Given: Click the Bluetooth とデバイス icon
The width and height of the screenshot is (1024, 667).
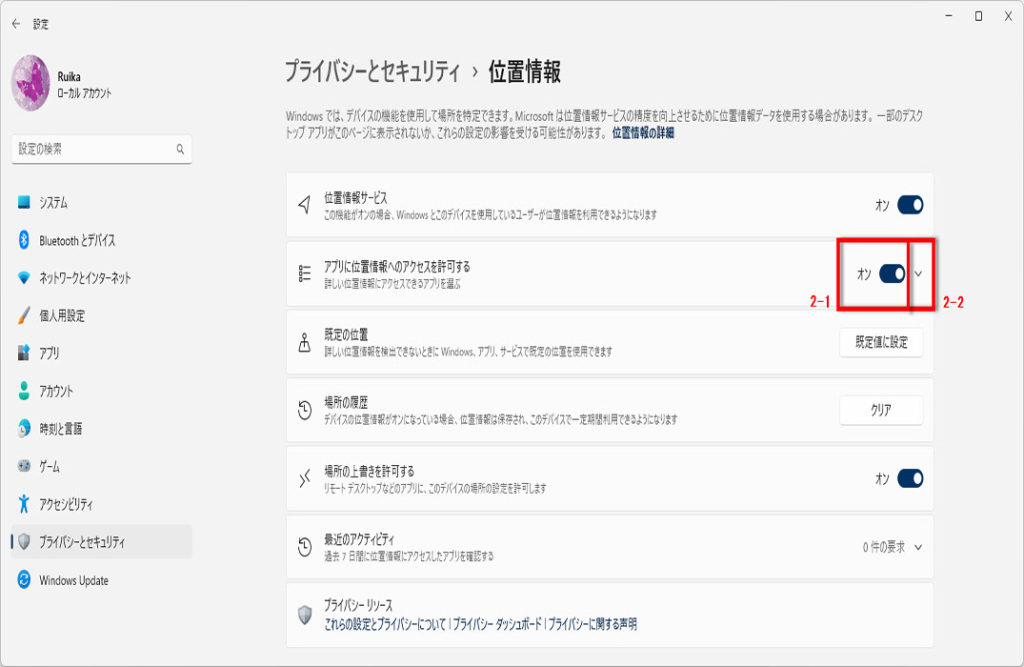Looking at the screenshot, I should pos(24,240).
